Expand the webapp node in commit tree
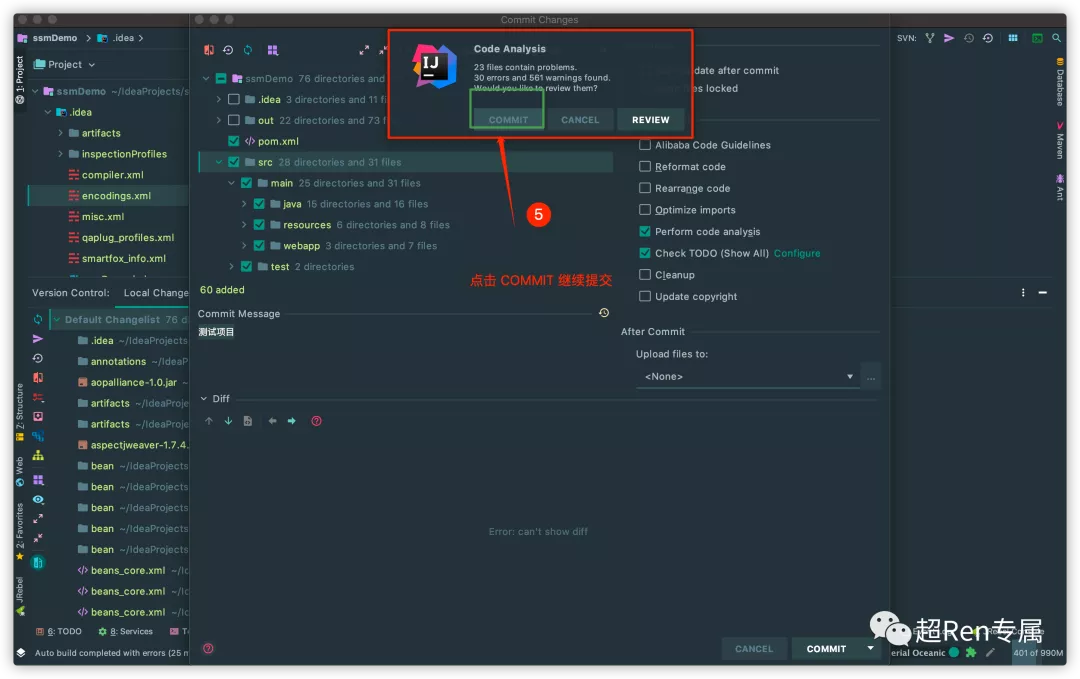The width and height of the screenshot is (1080, 679). click(244, 246)
